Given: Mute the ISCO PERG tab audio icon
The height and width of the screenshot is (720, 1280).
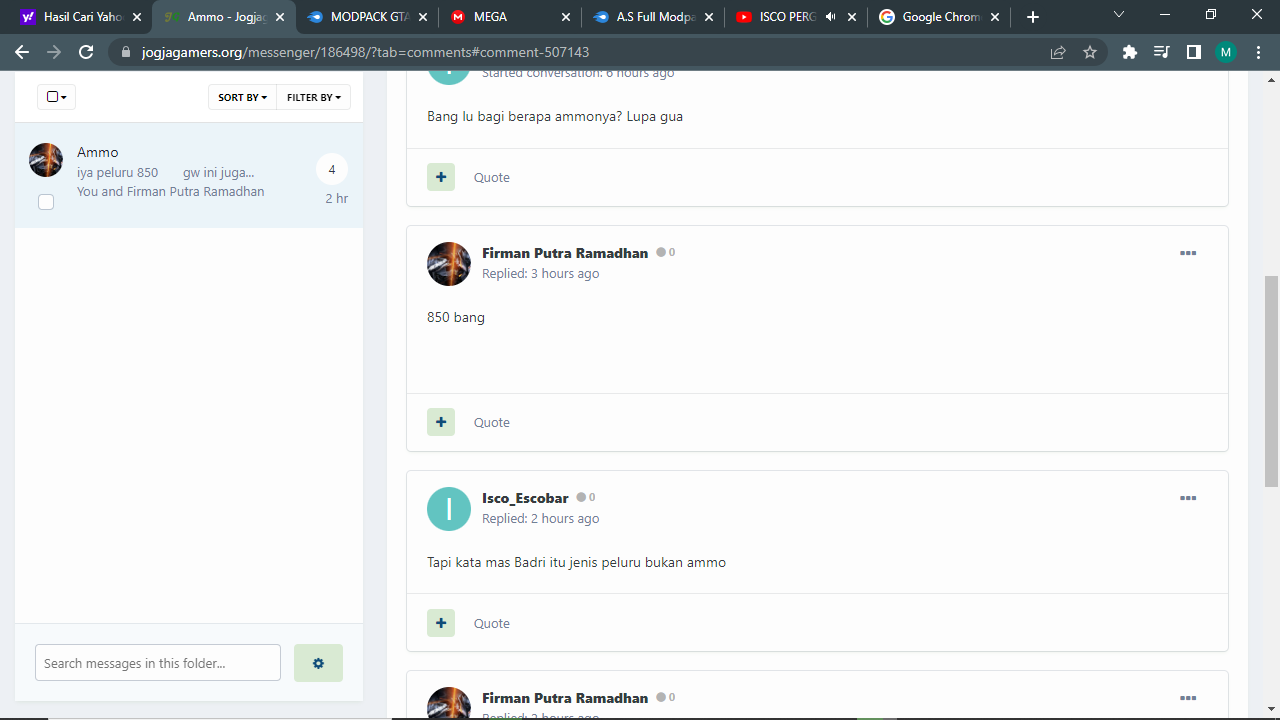Looking at the screenshot, I should coord(830,17).
